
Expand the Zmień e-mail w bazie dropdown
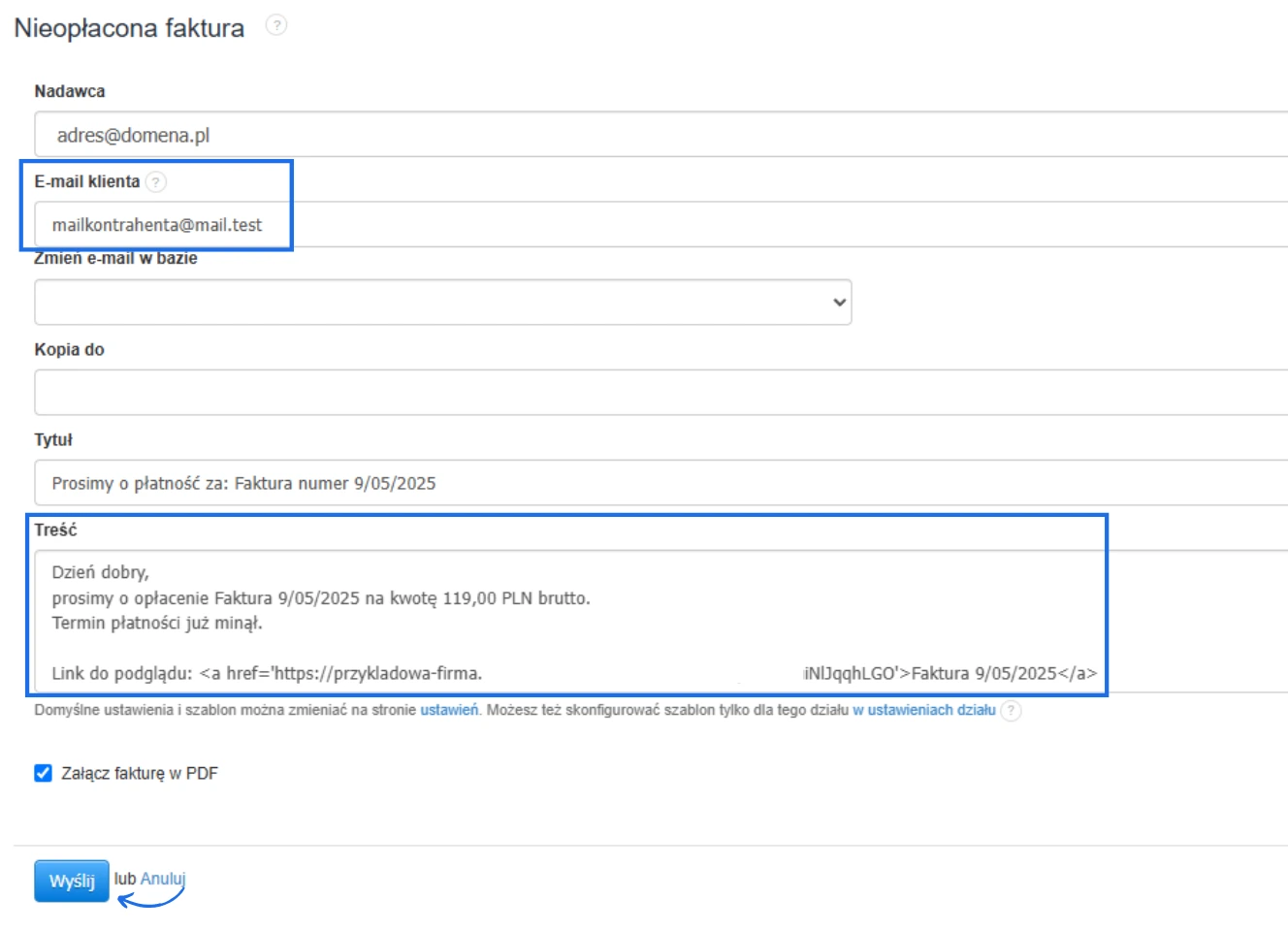pos(442,303)
